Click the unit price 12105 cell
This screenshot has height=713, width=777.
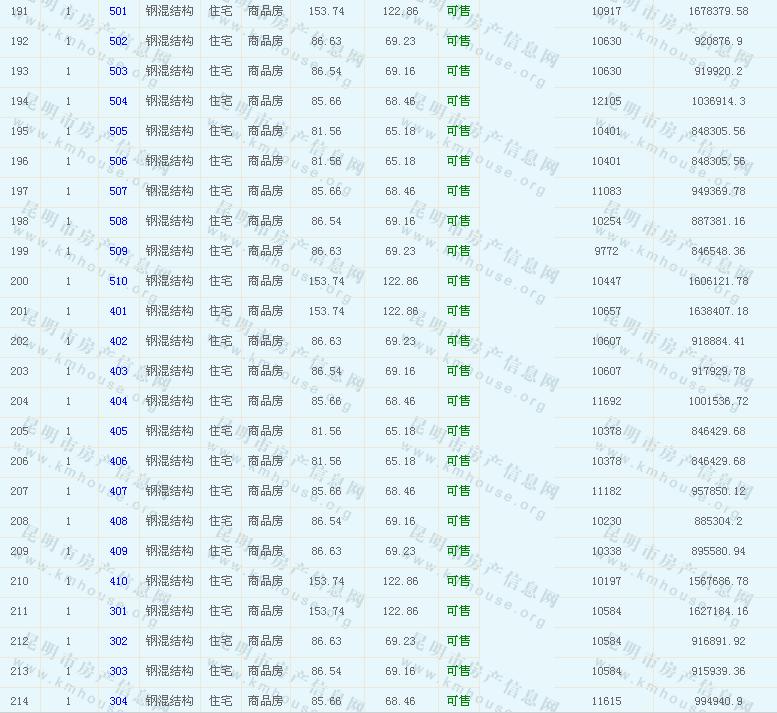click(606, 101)
